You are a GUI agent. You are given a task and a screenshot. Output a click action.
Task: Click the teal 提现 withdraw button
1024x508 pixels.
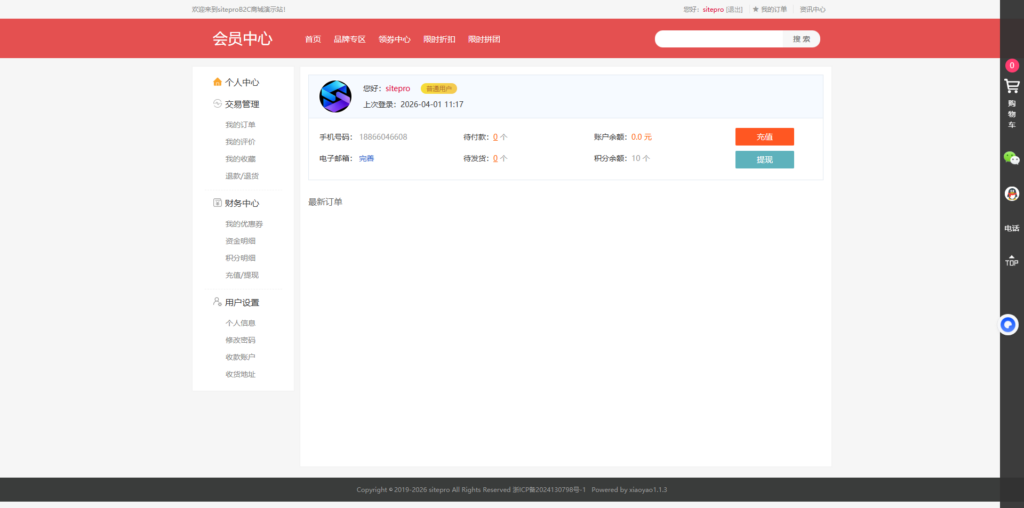pos(765,159)
